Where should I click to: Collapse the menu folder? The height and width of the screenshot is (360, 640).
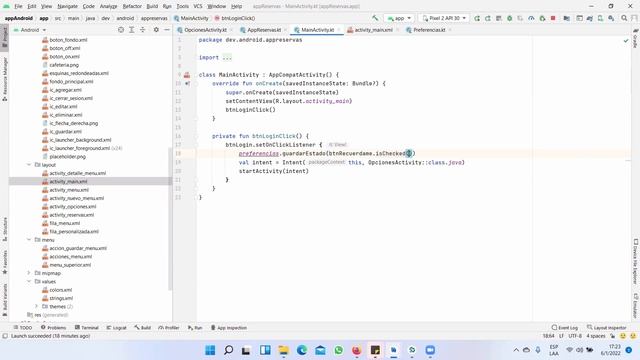(29, 240)
